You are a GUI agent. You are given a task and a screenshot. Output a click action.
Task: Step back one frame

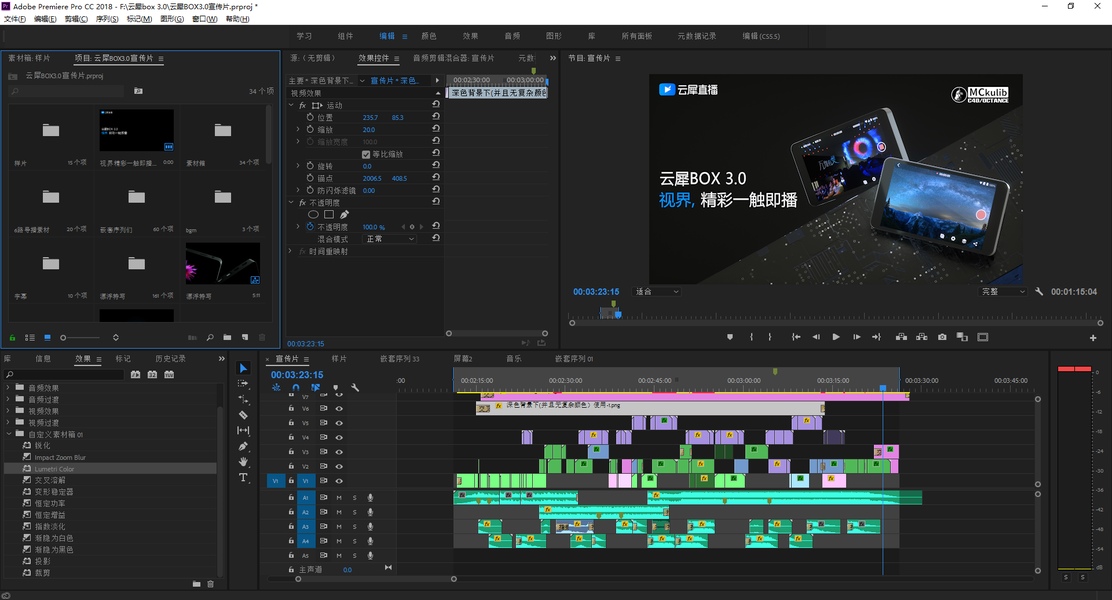click(816, 337)
